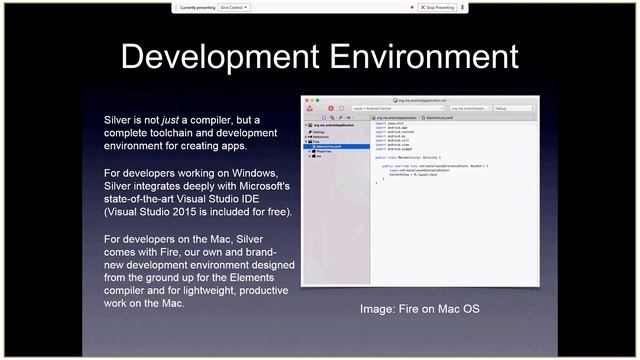
Task: Open the Debug configuration dropdown
Action: pos(514,108)
